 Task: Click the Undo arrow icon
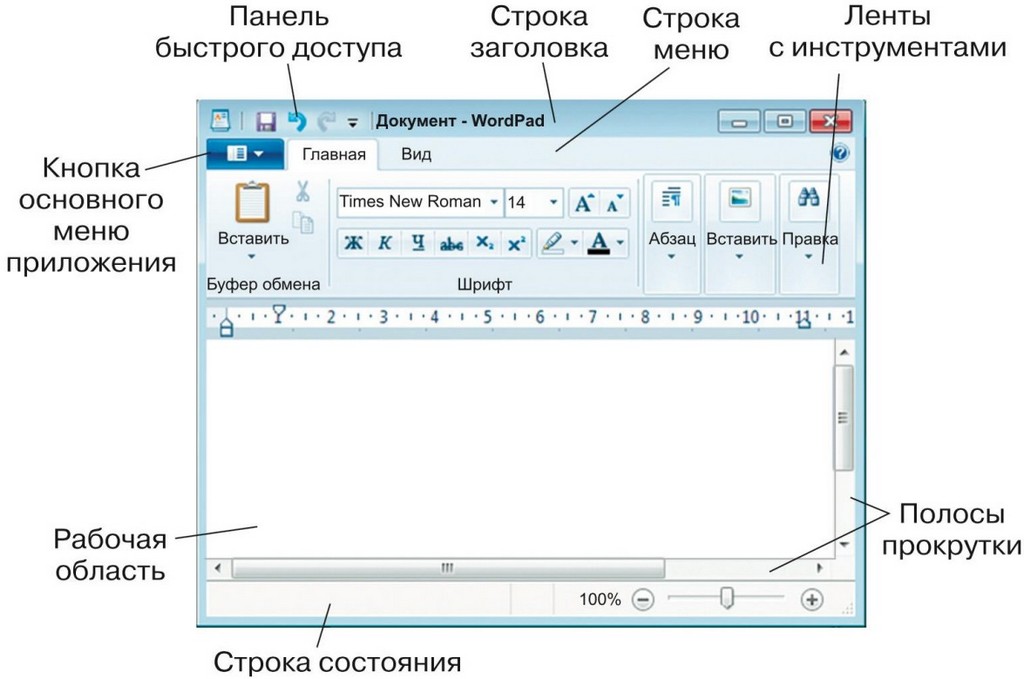[x=297, y=122]
